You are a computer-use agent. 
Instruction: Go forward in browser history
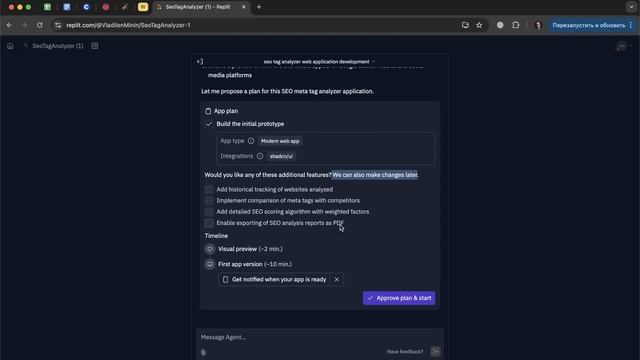click(24, 25)
